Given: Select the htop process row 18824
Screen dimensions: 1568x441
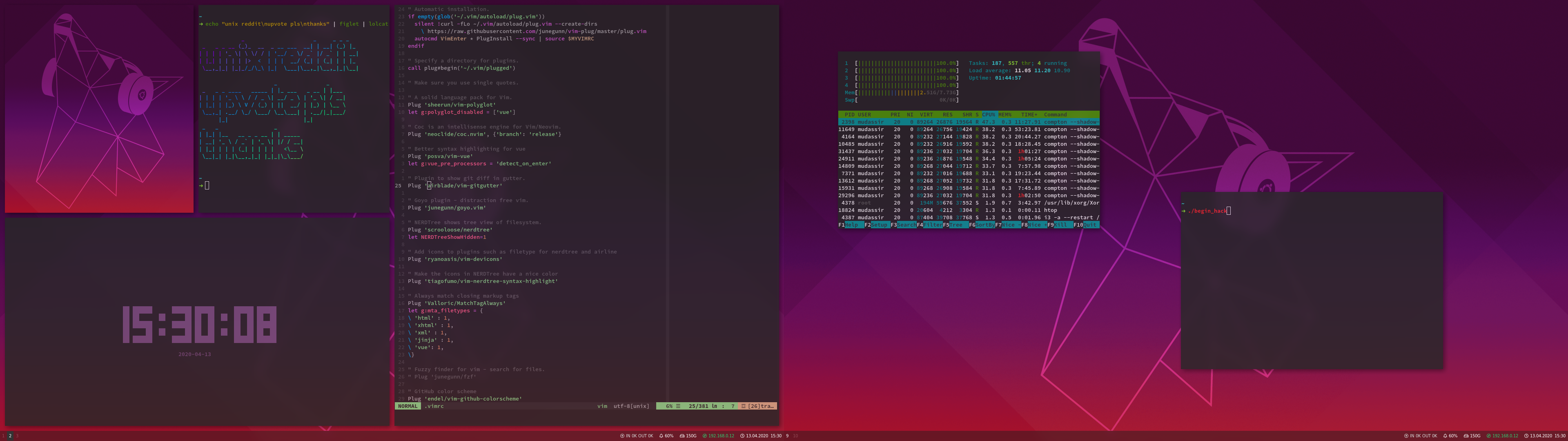Looking at the screenshot, I should [969, 210].
